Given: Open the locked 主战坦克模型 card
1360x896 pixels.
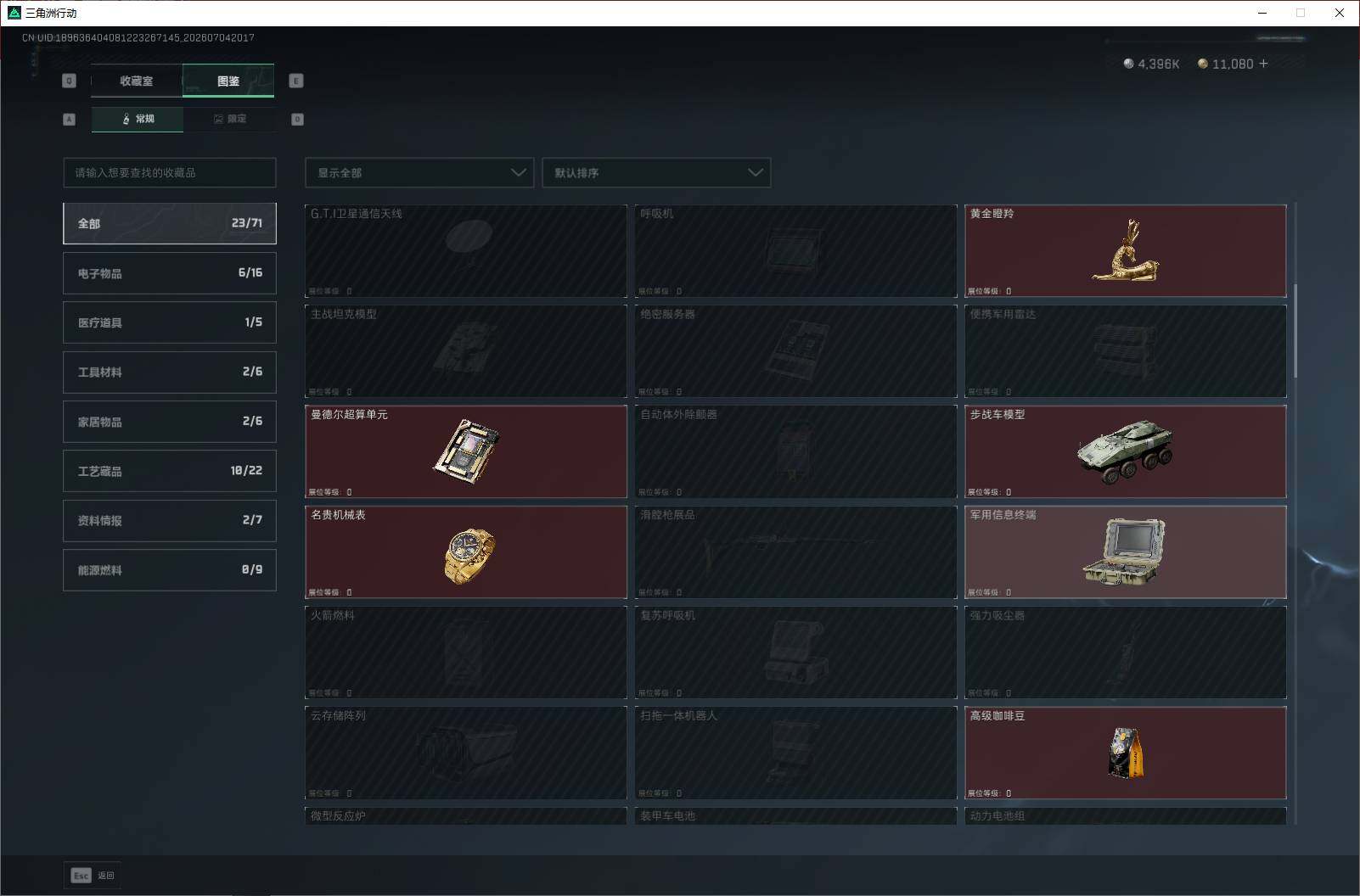Looking at the screenshot, I should 466,351.
